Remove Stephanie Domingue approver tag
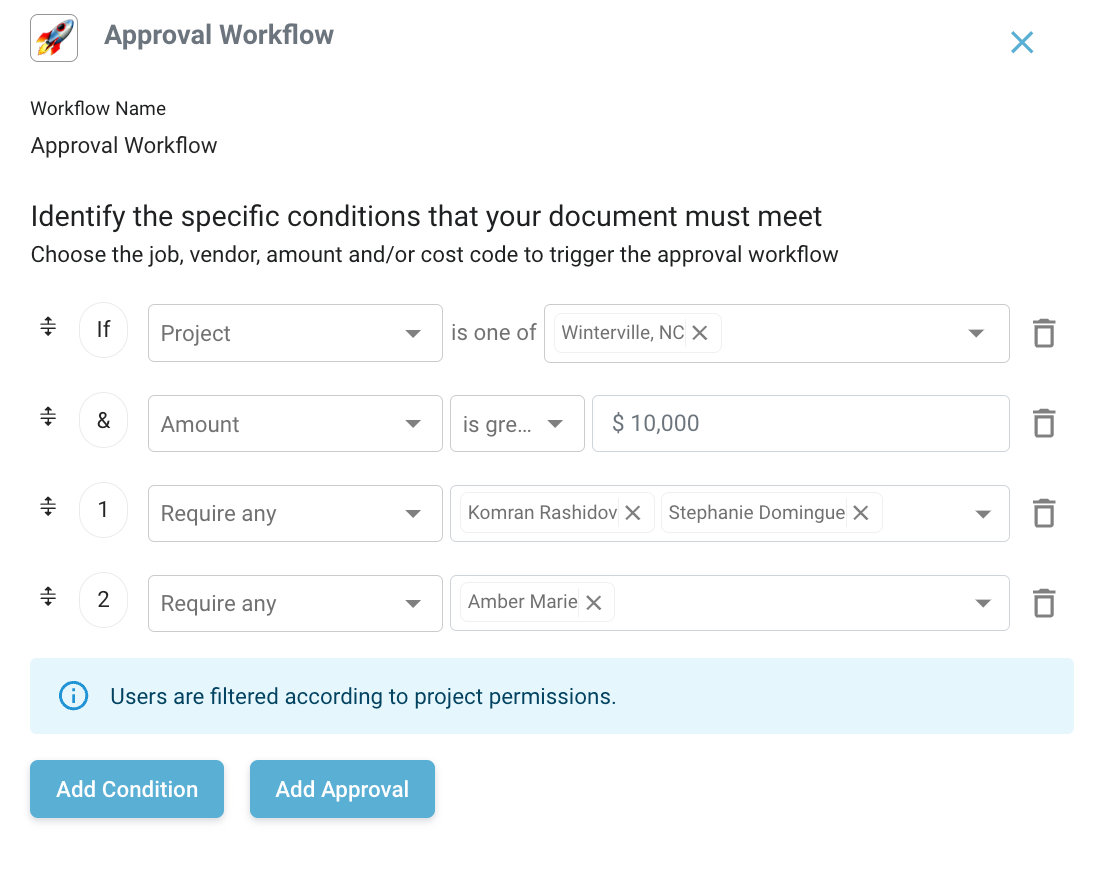Viewport: 1094px width, 874px height. pyautogui.click(x=861, y=513)
